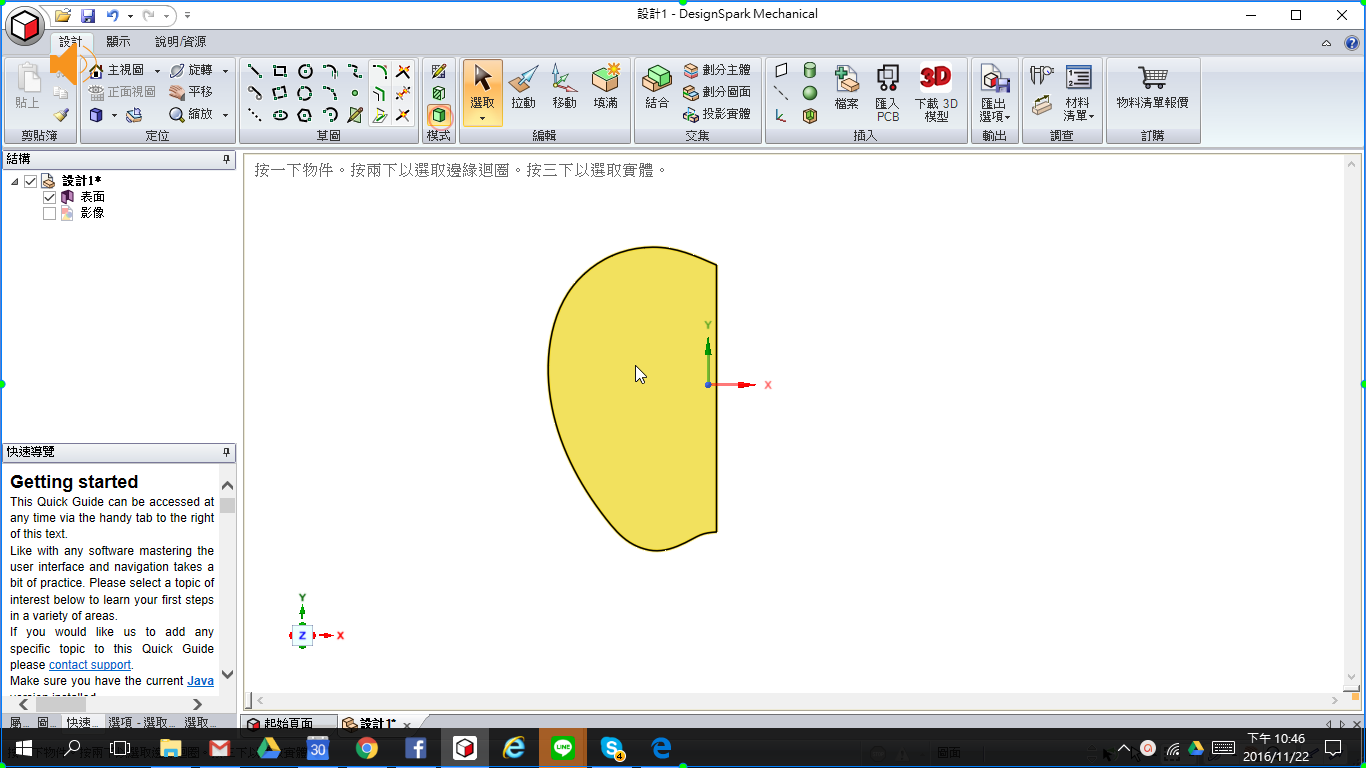
Task: Click the Fill (填滿) tool
Action: pyautogui.click(x=606, y=88)
